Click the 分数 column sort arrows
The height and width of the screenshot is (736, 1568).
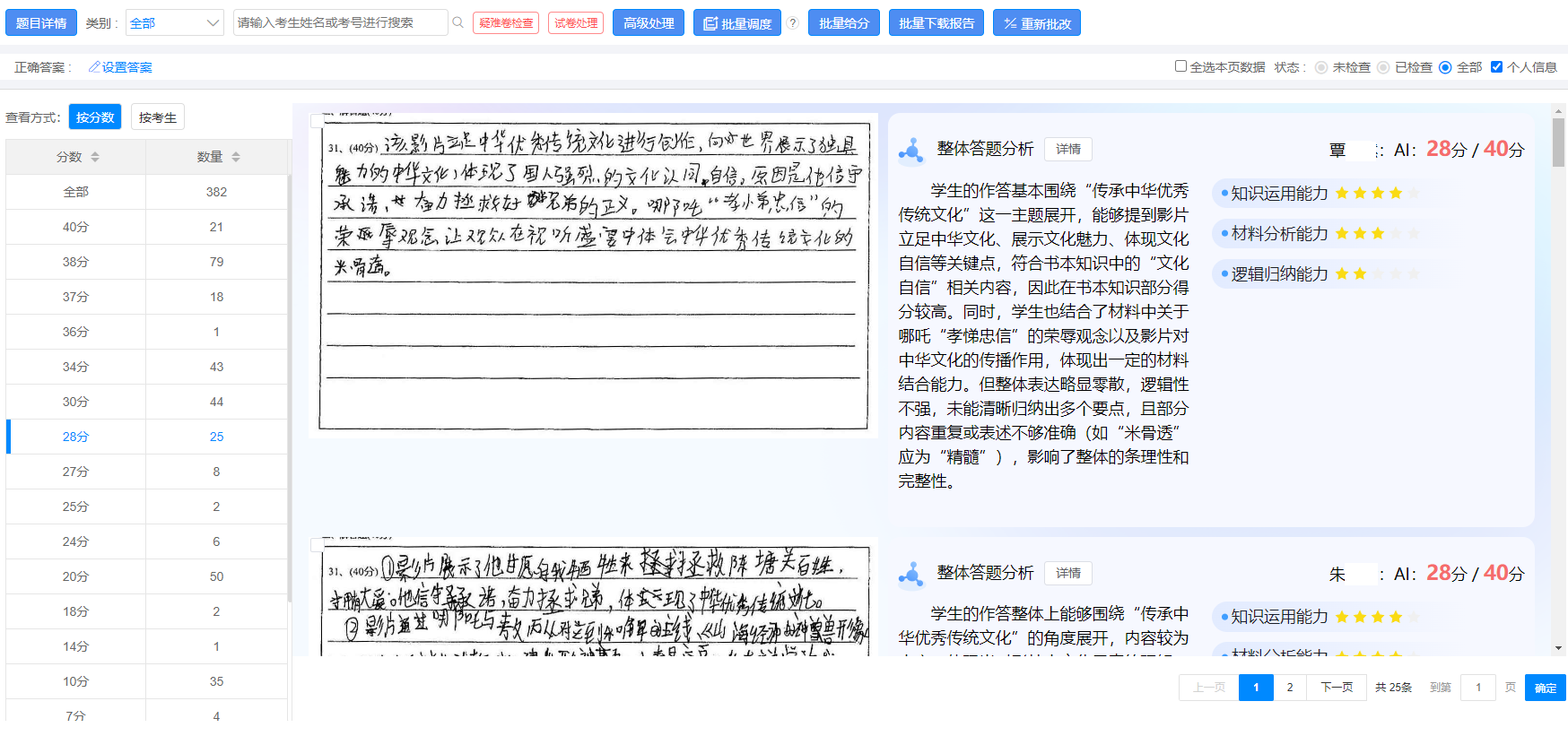pos(95,157)
